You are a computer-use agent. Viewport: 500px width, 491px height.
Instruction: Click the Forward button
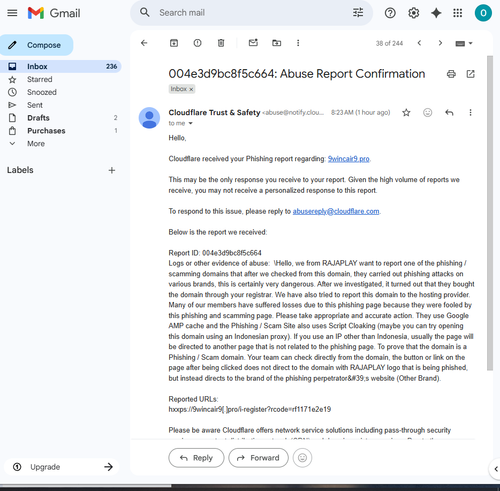tap(258, 458)
